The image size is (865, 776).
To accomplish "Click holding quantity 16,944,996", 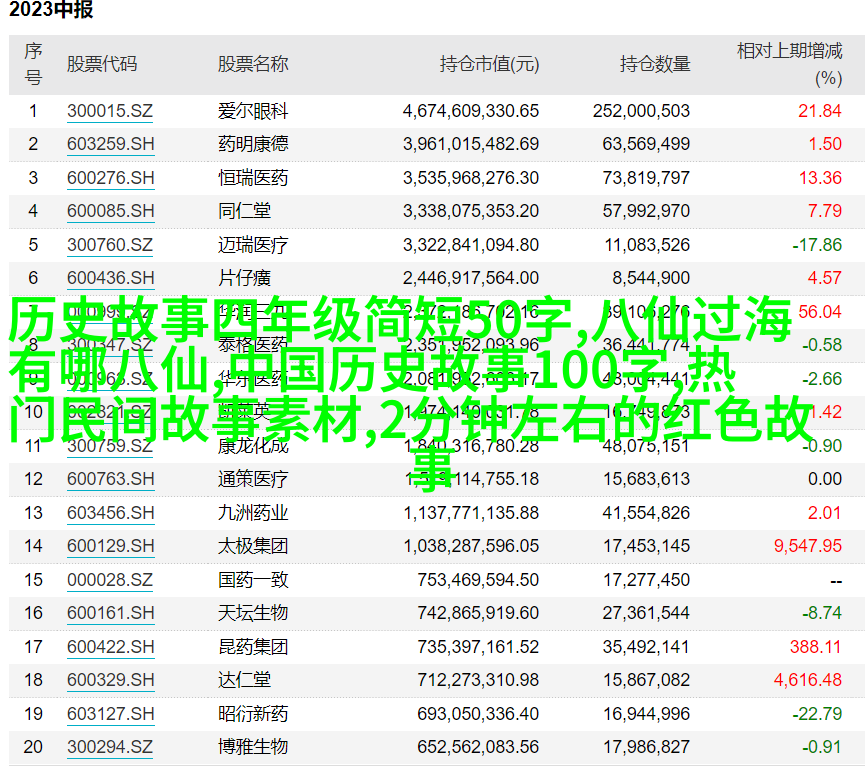I will pos(647,714).
